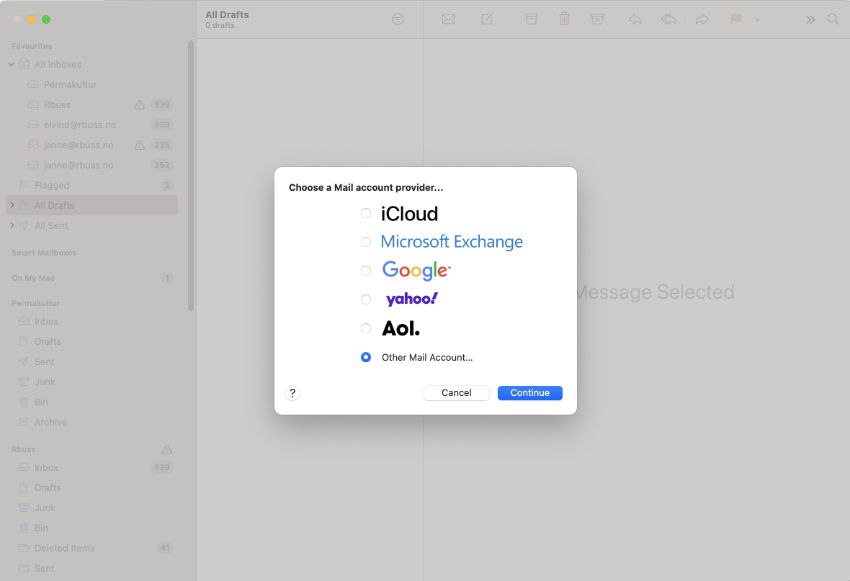Viewport: 850px width, 581px height.
Task: Click the Archive toolbar icon
Action: pos(531,19)
